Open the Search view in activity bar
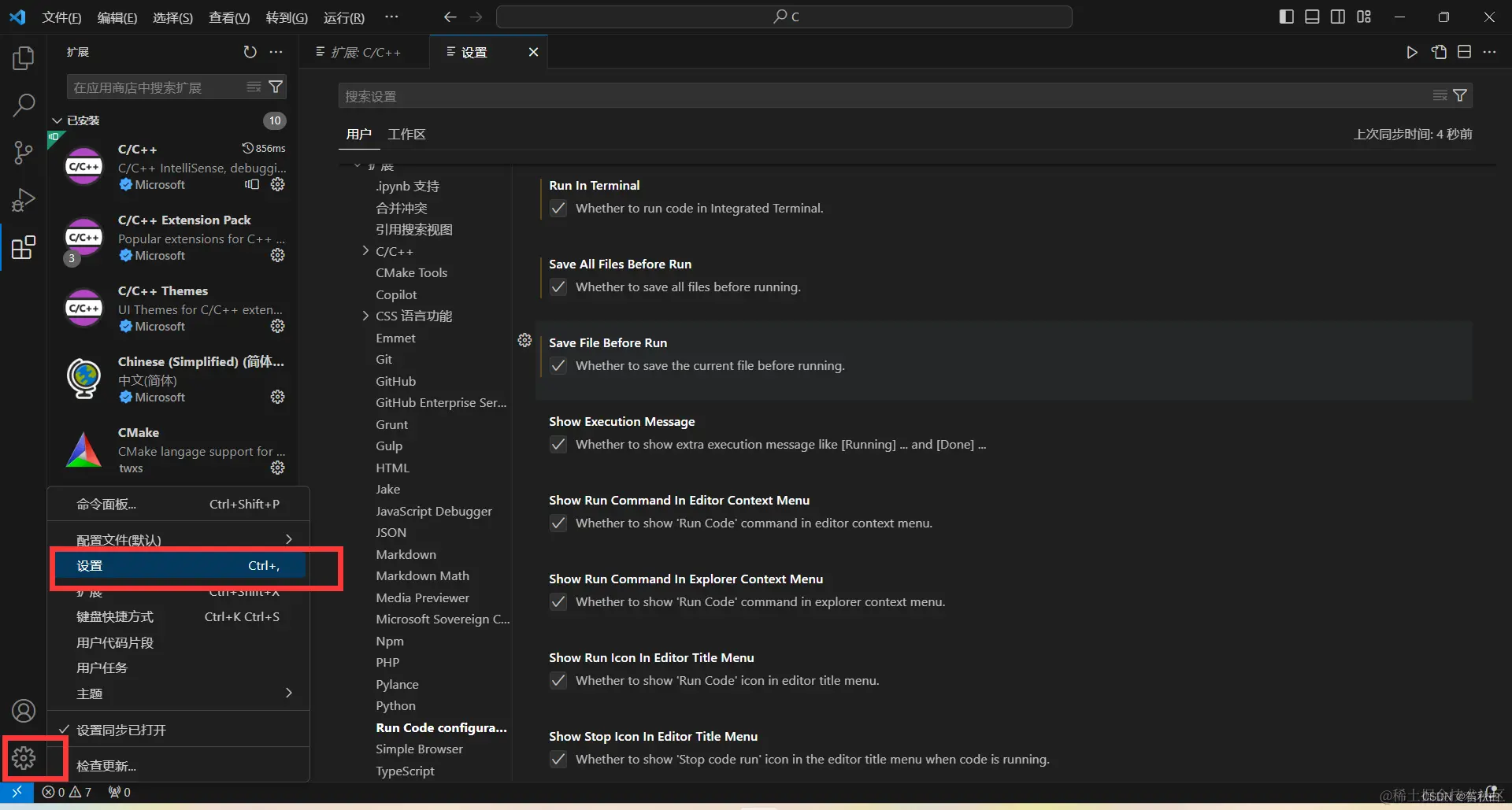 (24, 105)
